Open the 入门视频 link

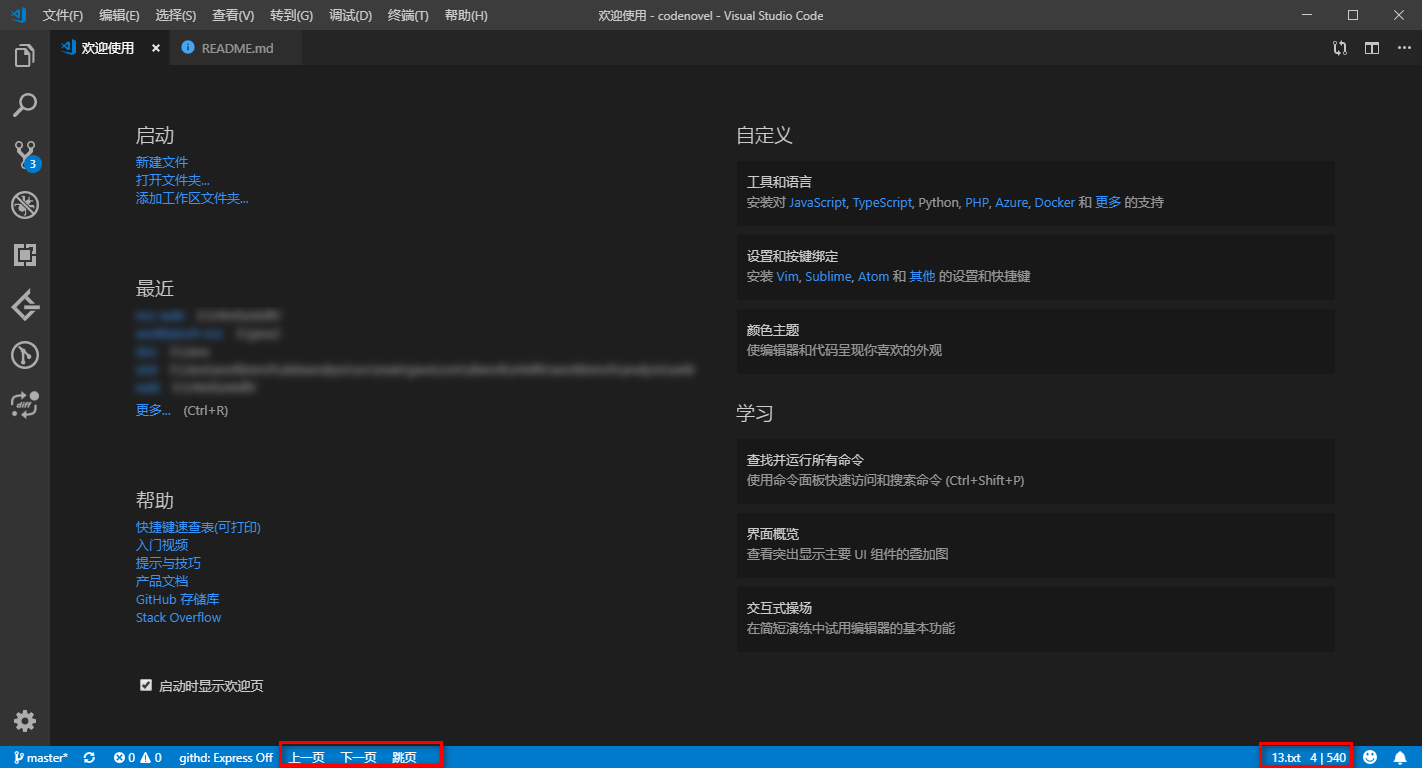[162, 545]
